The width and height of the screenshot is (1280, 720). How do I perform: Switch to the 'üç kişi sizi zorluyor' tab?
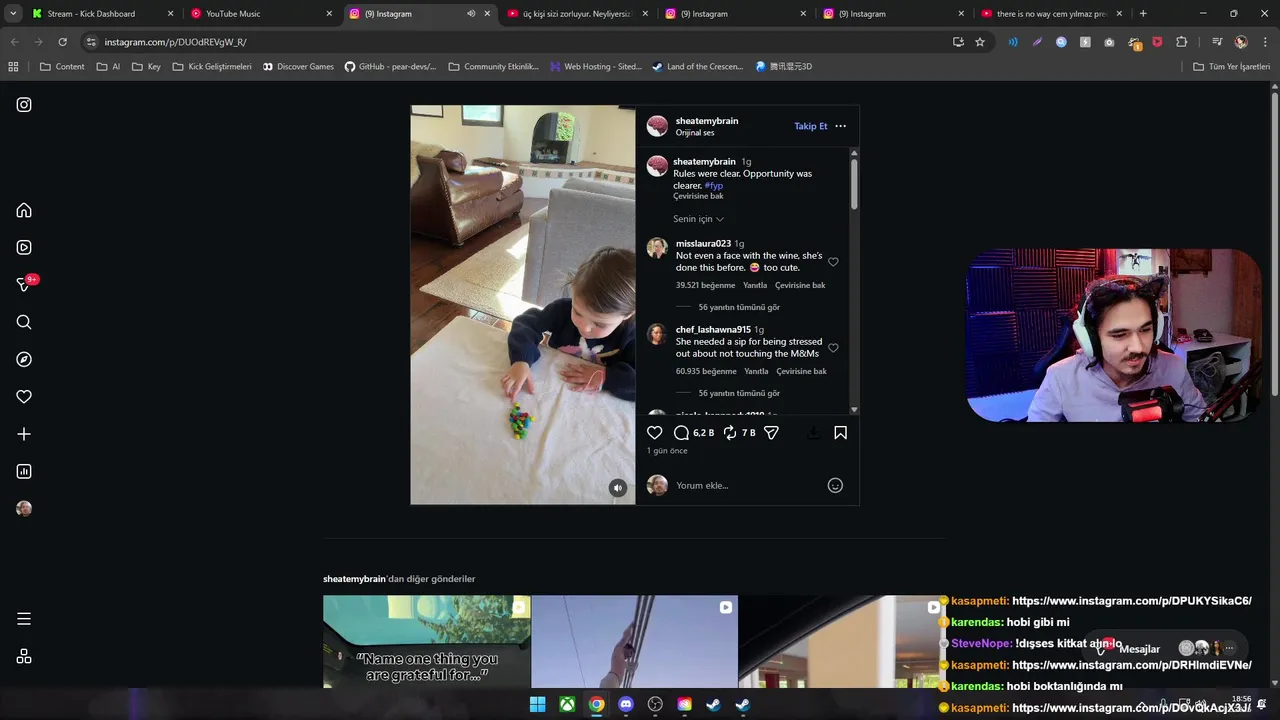577,14
